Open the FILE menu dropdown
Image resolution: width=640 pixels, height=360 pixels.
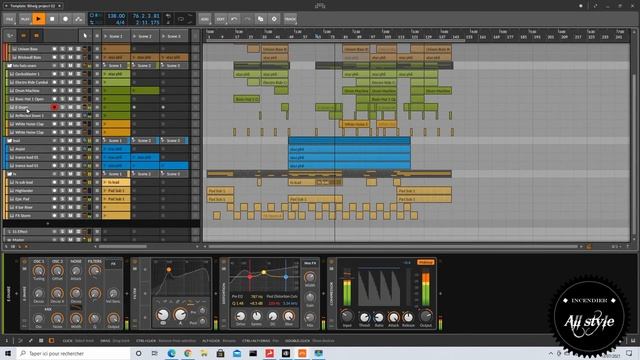[9, 19]
